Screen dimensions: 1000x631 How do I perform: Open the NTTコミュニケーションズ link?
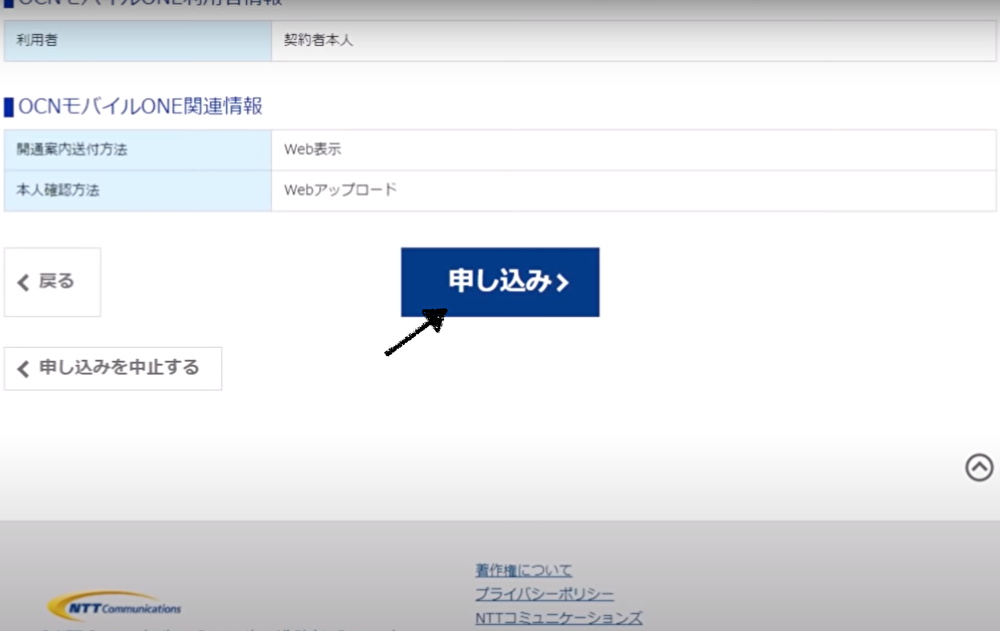pos(559,618)
